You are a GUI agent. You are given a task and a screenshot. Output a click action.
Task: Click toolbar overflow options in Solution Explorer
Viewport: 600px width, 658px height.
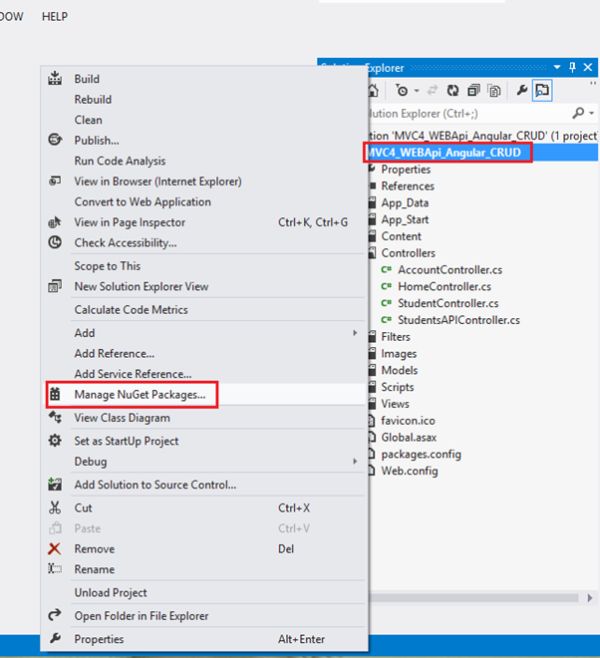point(593,84)
